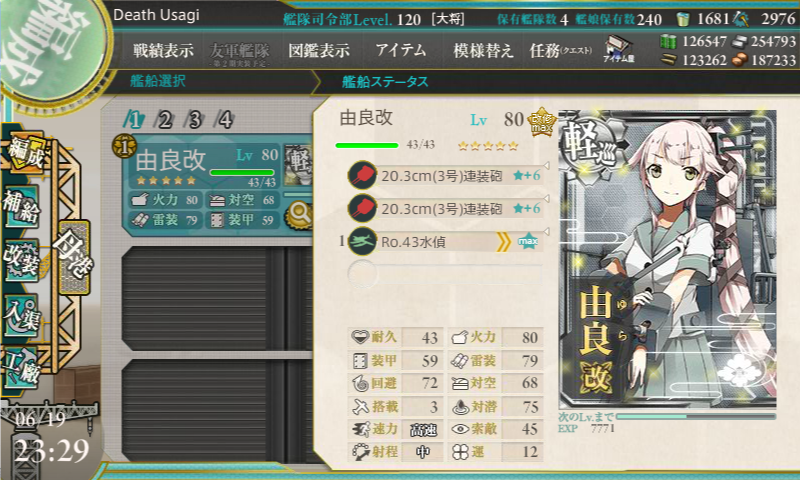Select fleet 4 tab
This screenshot has width=800, height=480.
(x=225, y=120)
